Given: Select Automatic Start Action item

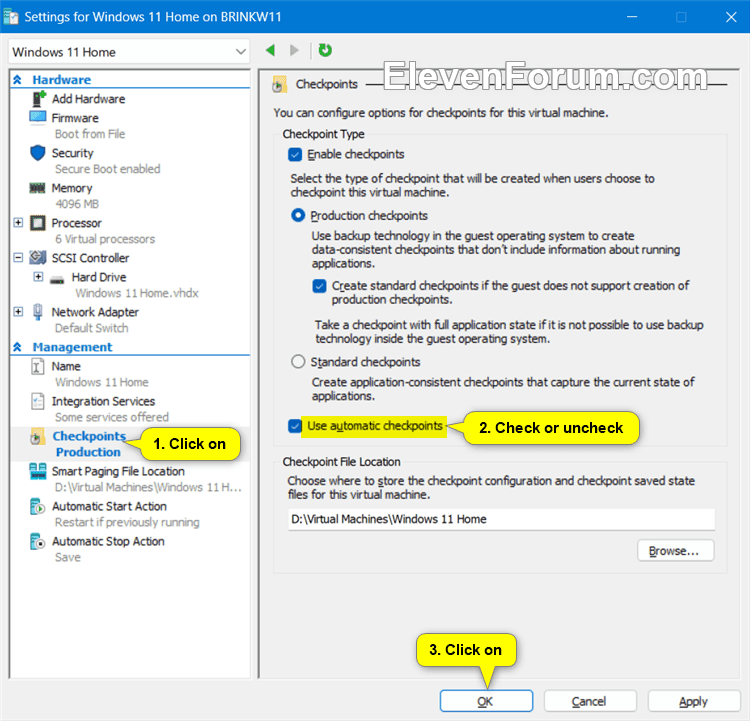Looking at the screenshot, I should click(109, 506).
